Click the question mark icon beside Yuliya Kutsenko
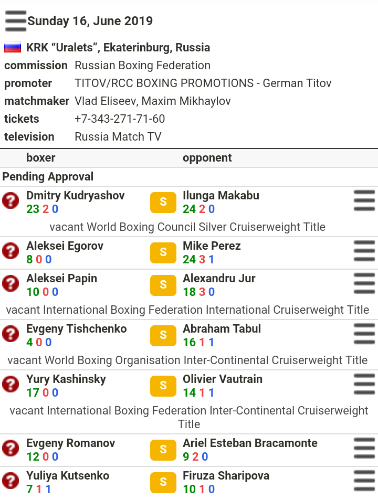 coord(11,481)
